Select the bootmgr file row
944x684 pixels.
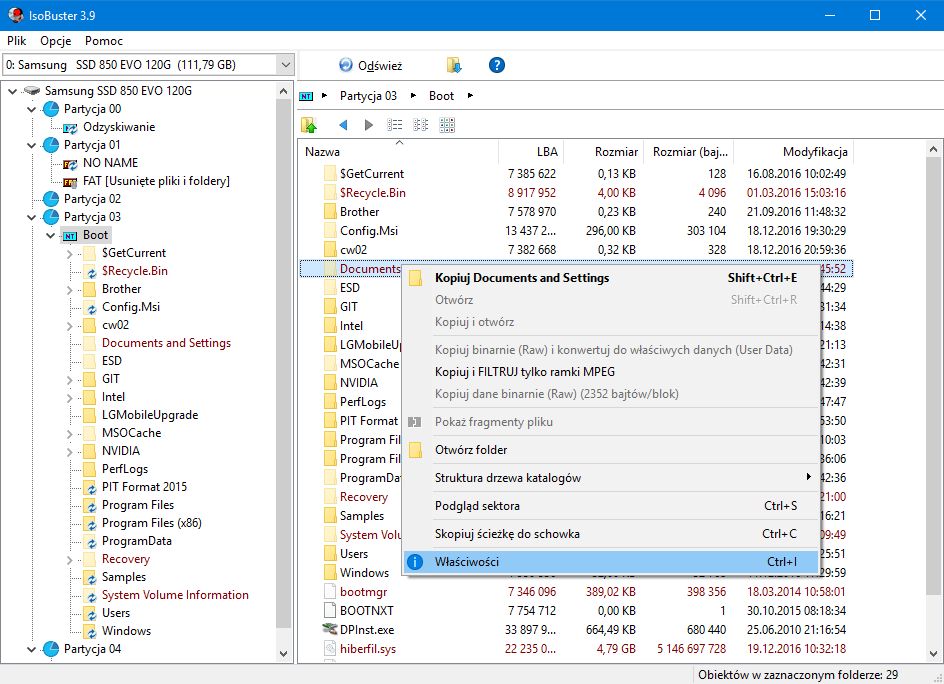tap(576, 592)
